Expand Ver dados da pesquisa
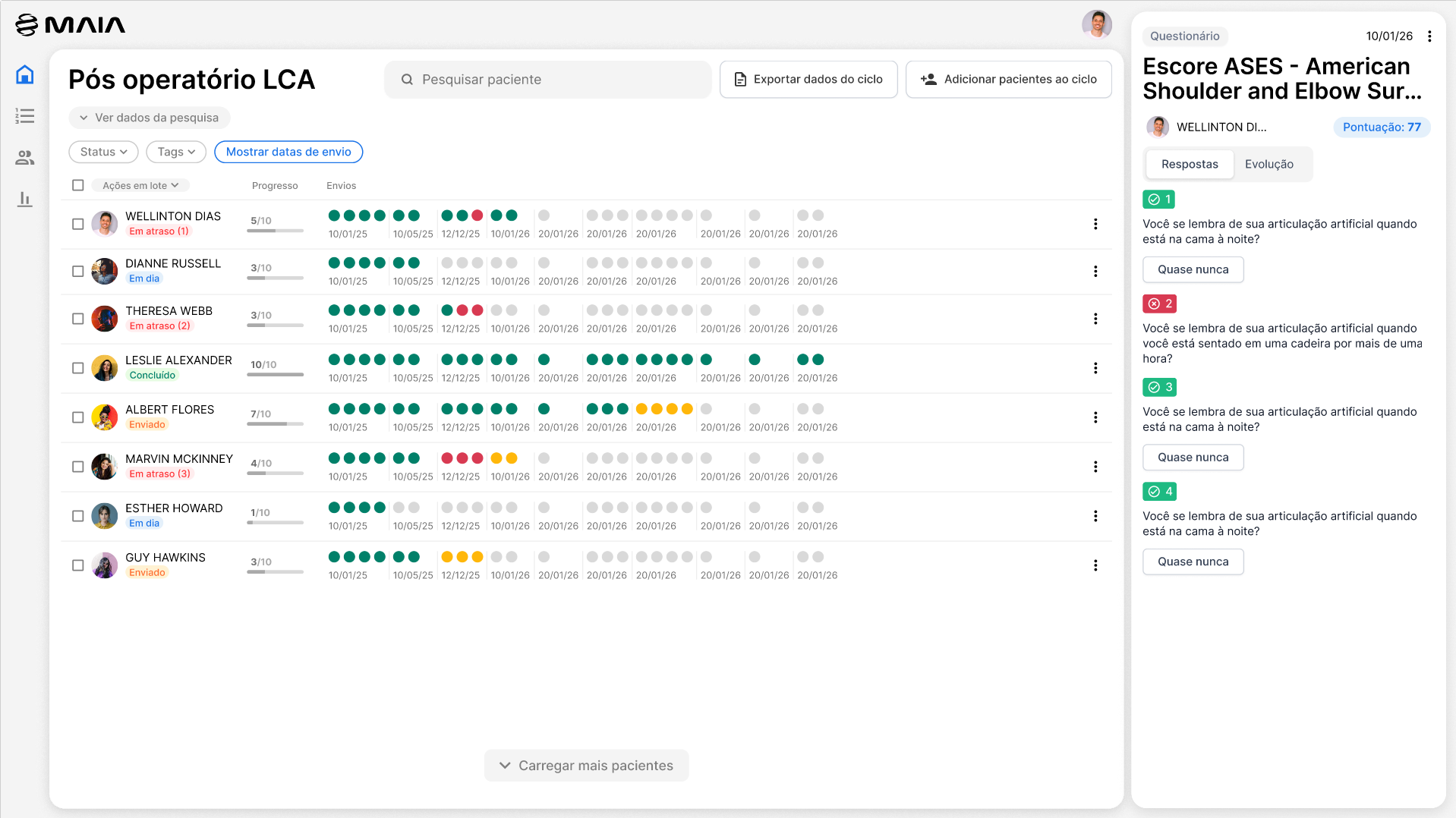This screenshot has width=1456, height=818. pos(150,118)
